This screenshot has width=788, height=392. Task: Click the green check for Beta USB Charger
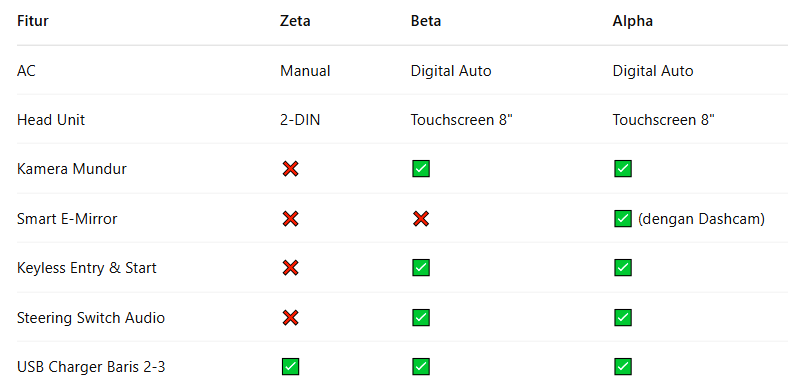(421, 367)
